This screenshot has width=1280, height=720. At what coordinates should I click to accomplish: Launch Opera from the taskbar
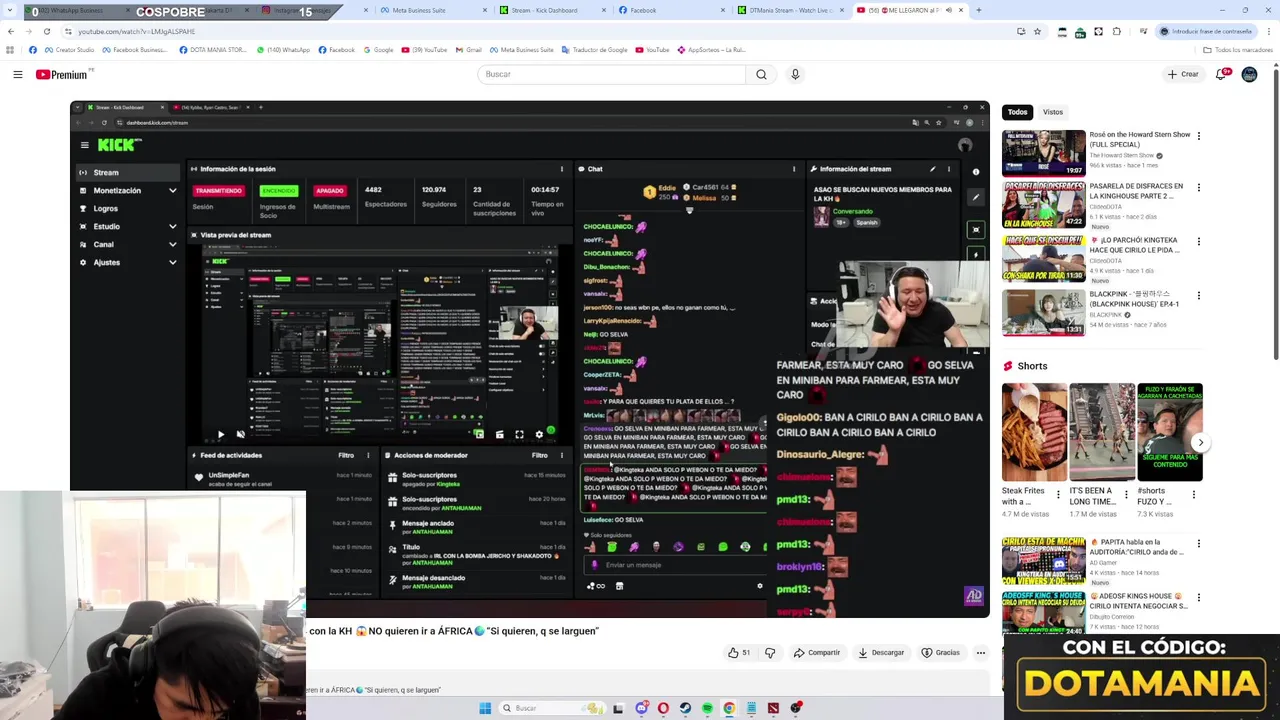(x=663, y=708)
